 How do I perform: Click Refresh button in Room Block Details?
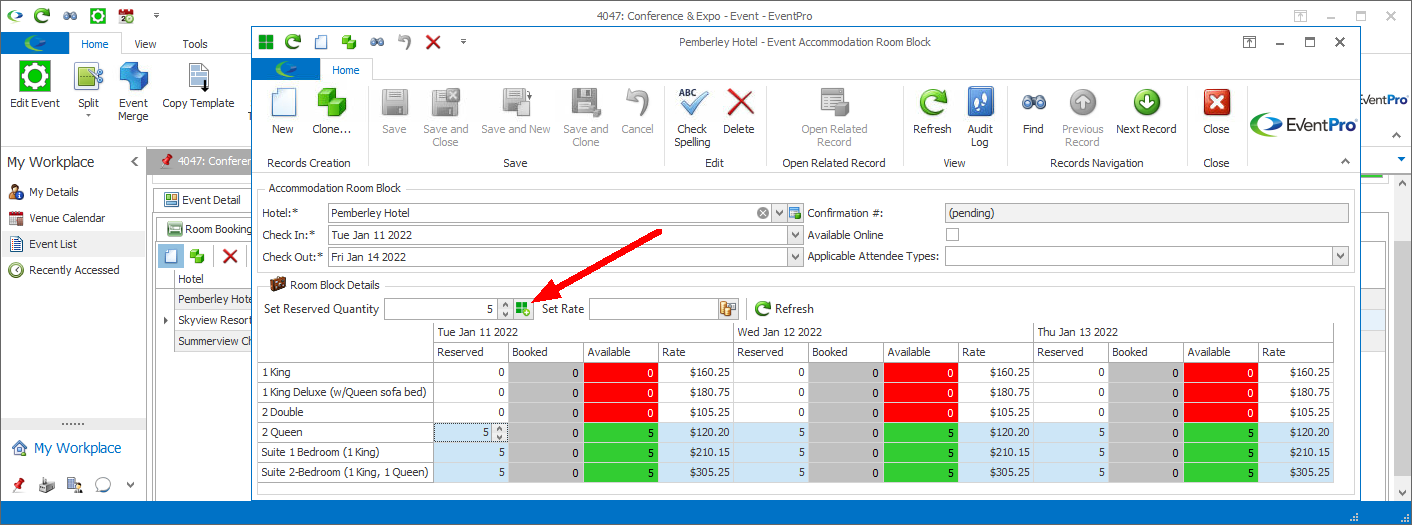[785, 309]
